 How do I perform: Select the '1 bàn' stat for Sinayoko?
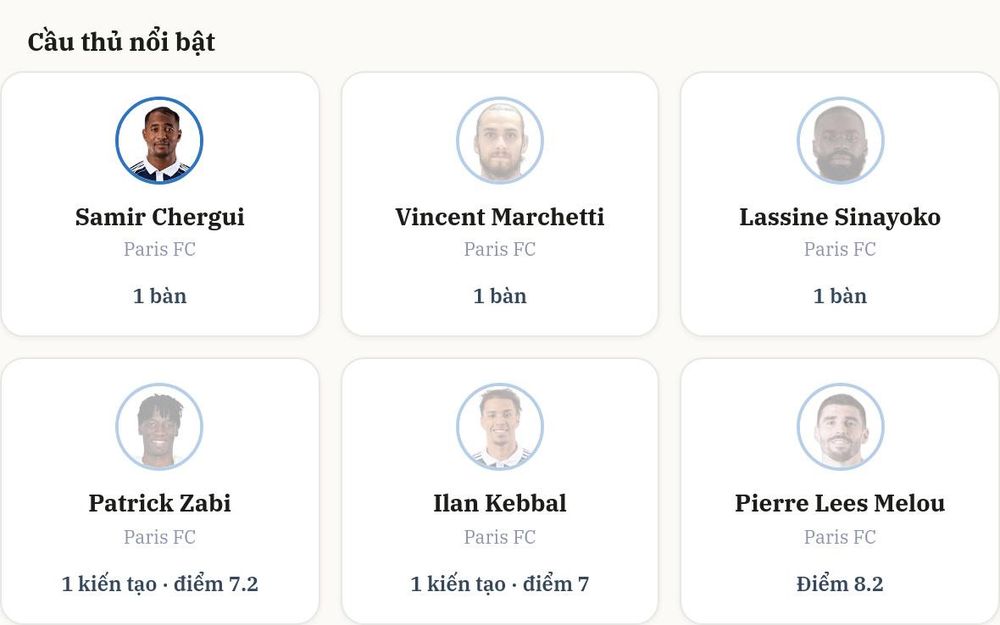840,296
